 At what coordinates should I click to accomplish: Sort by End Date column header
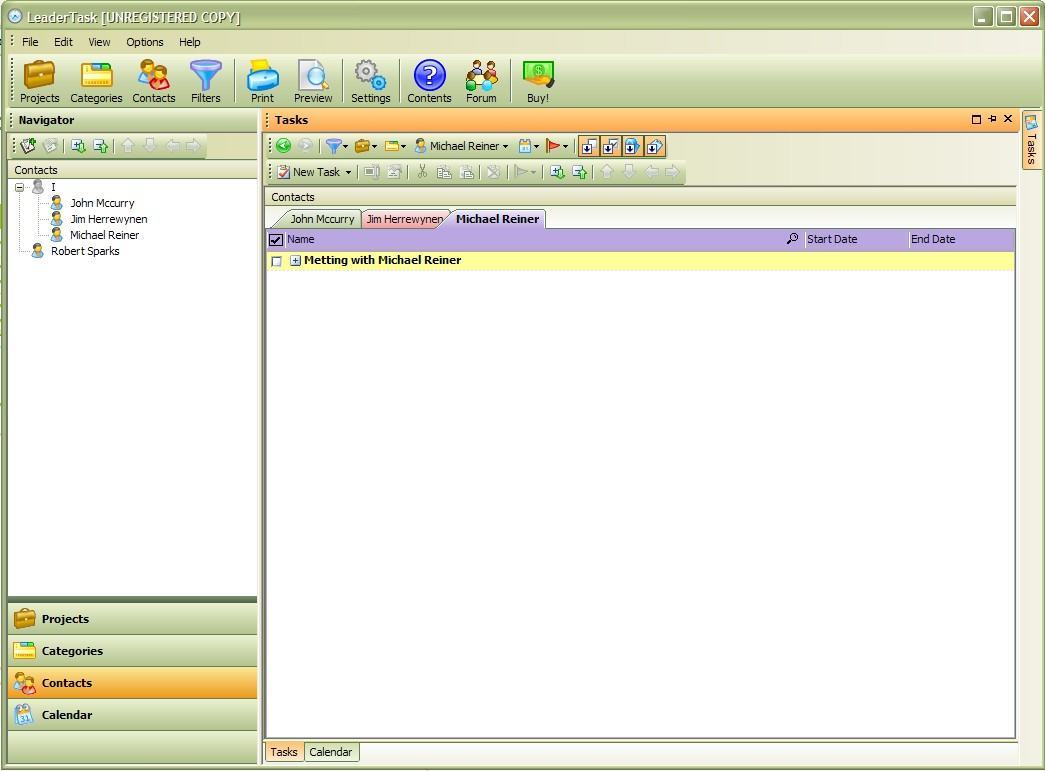[962, 239]
